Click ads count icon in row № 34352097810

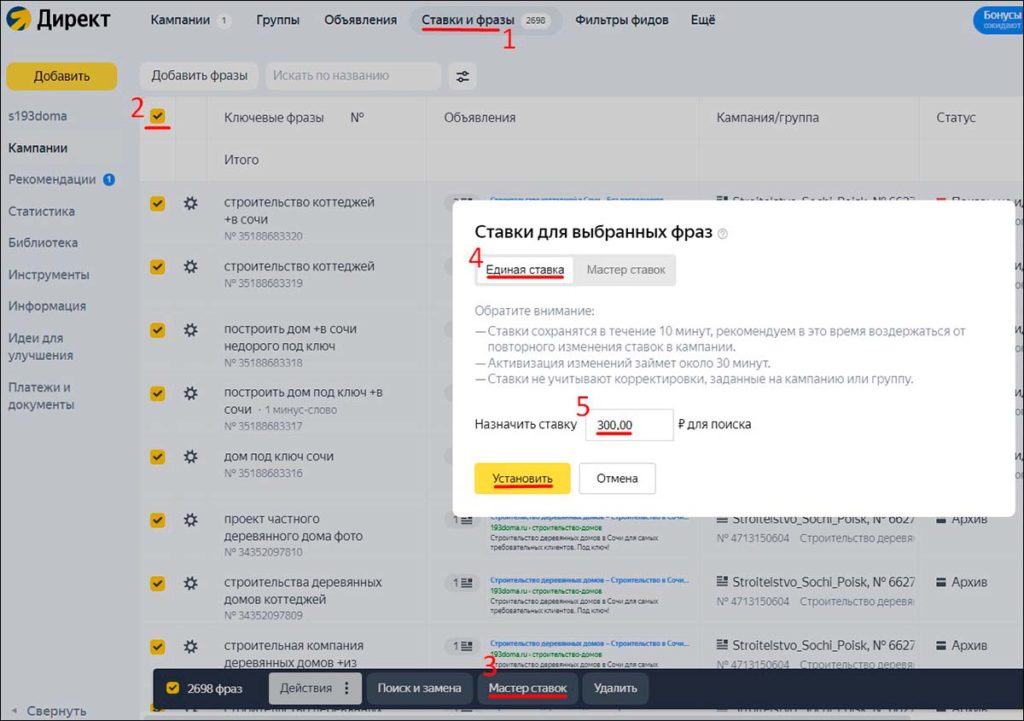(462, 521)
